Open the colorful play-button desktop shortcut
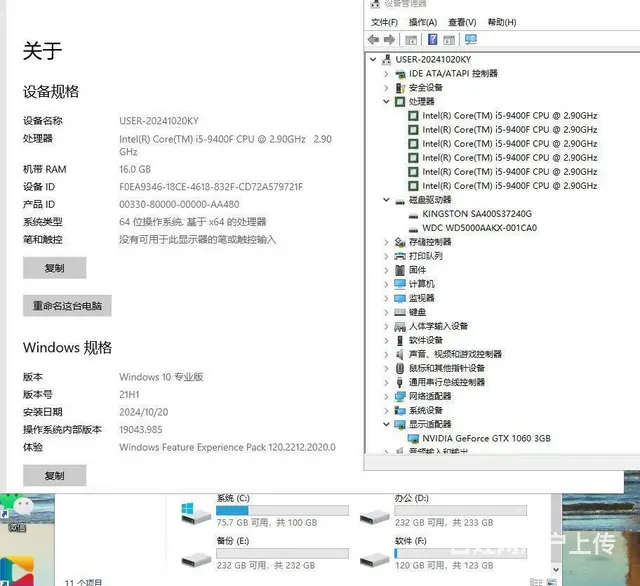 point(17,571)
